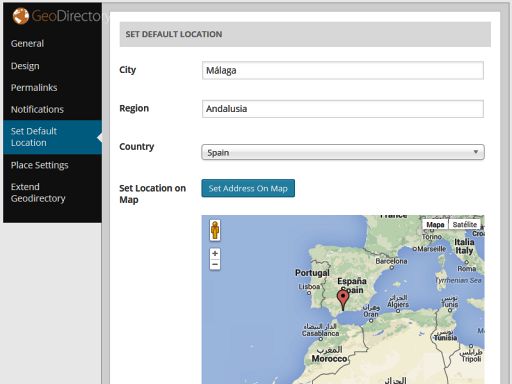
Task: Click the red location marker pin
Action: [343, 300]
